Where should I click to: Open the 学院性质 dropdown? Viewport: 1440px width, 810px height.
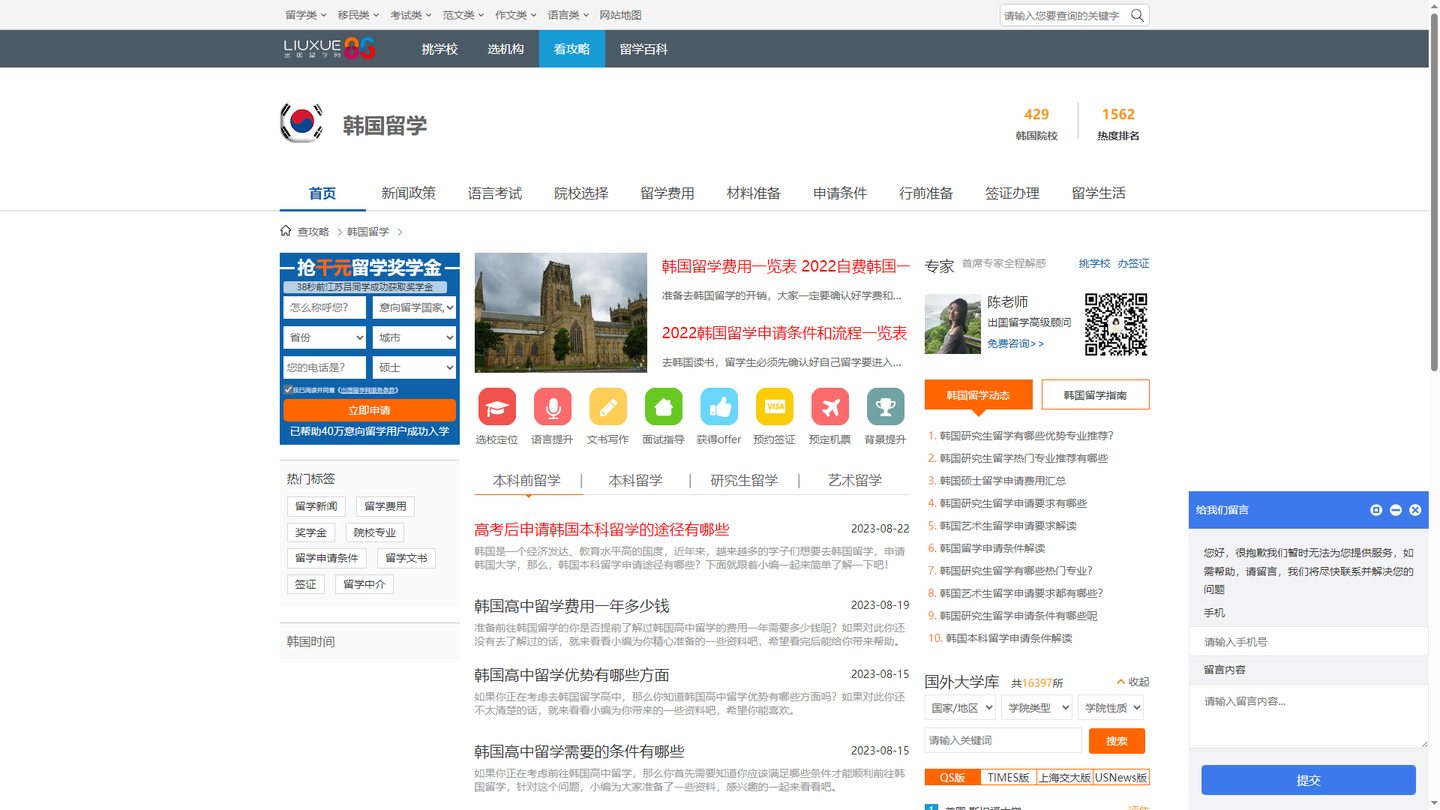pos(1111,708)
